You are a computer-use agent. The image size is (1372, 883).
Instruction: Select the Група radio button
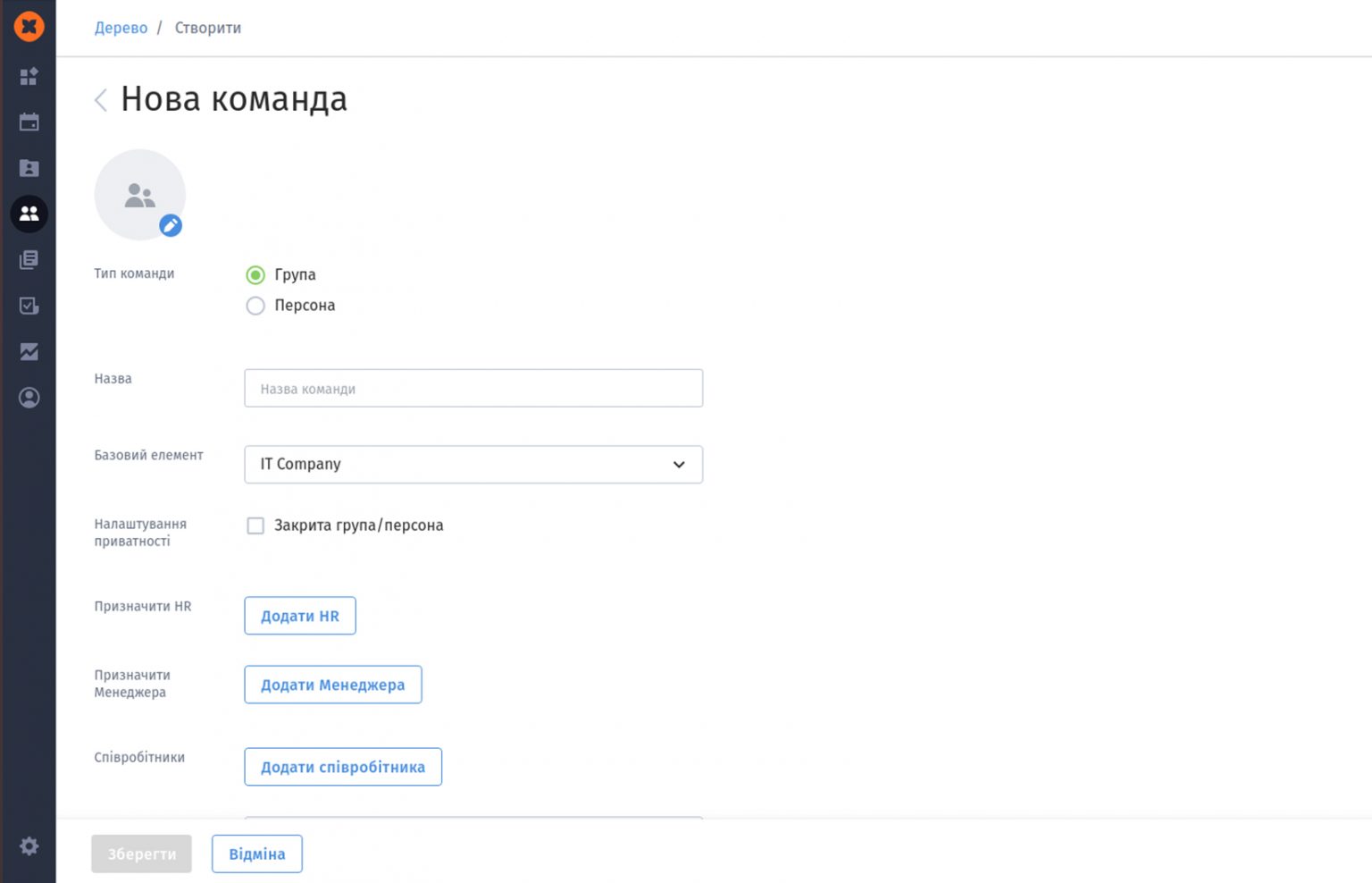pos(255,274)
